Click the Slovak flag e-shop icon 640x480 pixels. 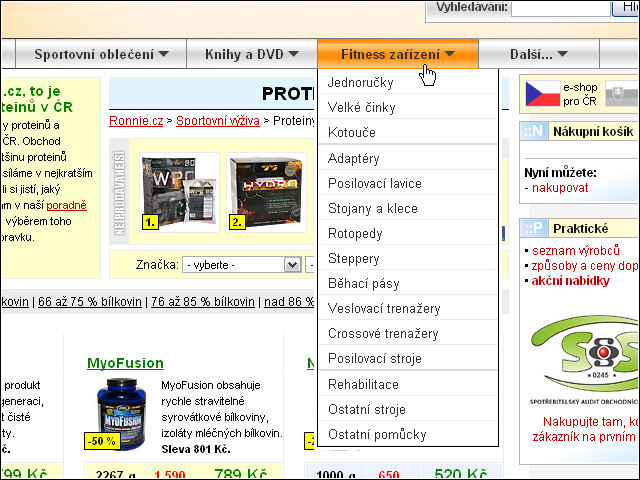click(622, 93)
